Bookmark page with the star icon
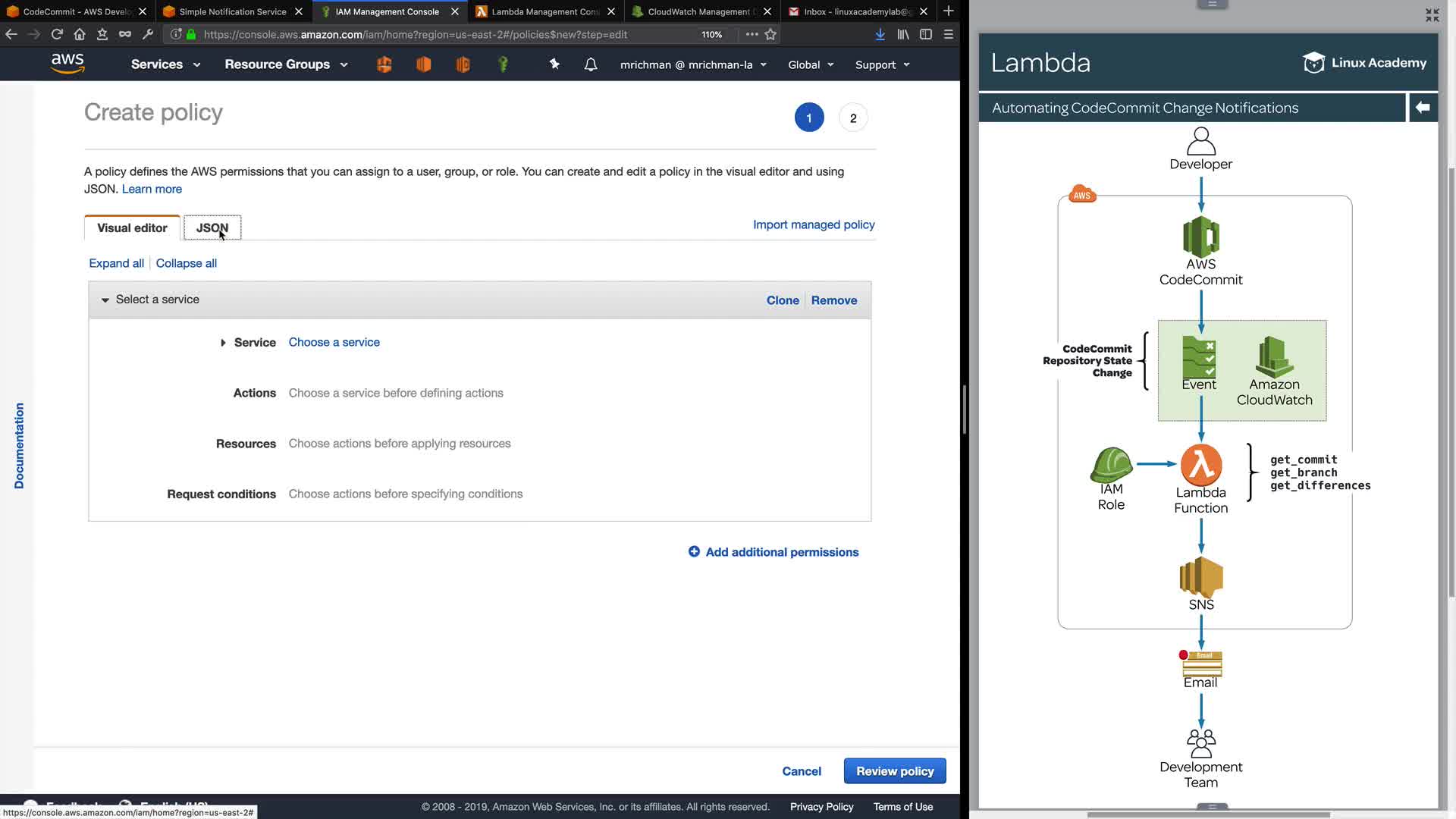Viewport: 1456px width, 819px height. tap(770, 34)
